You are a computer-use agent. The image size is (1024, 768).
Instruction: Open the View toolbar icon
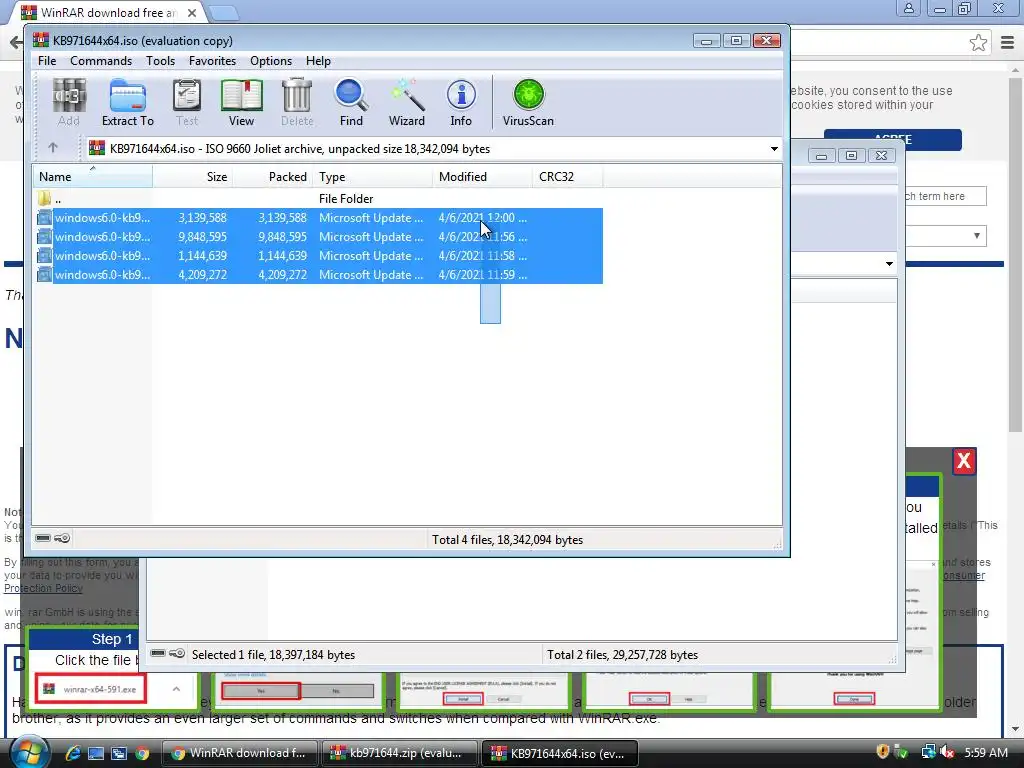pos(241,102)
